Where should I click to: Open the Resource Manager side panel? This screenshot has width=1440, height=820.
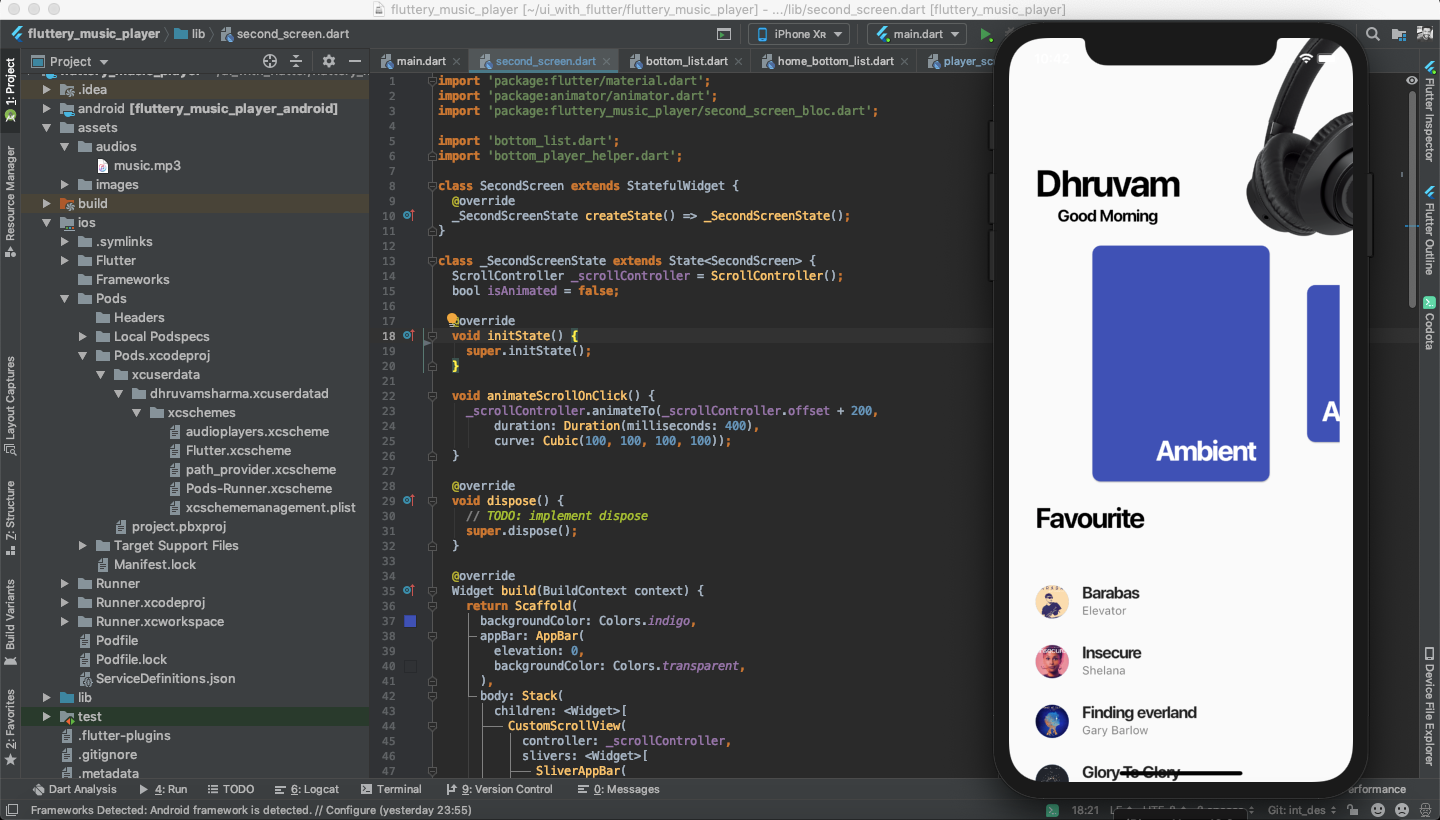click(11, 201)
